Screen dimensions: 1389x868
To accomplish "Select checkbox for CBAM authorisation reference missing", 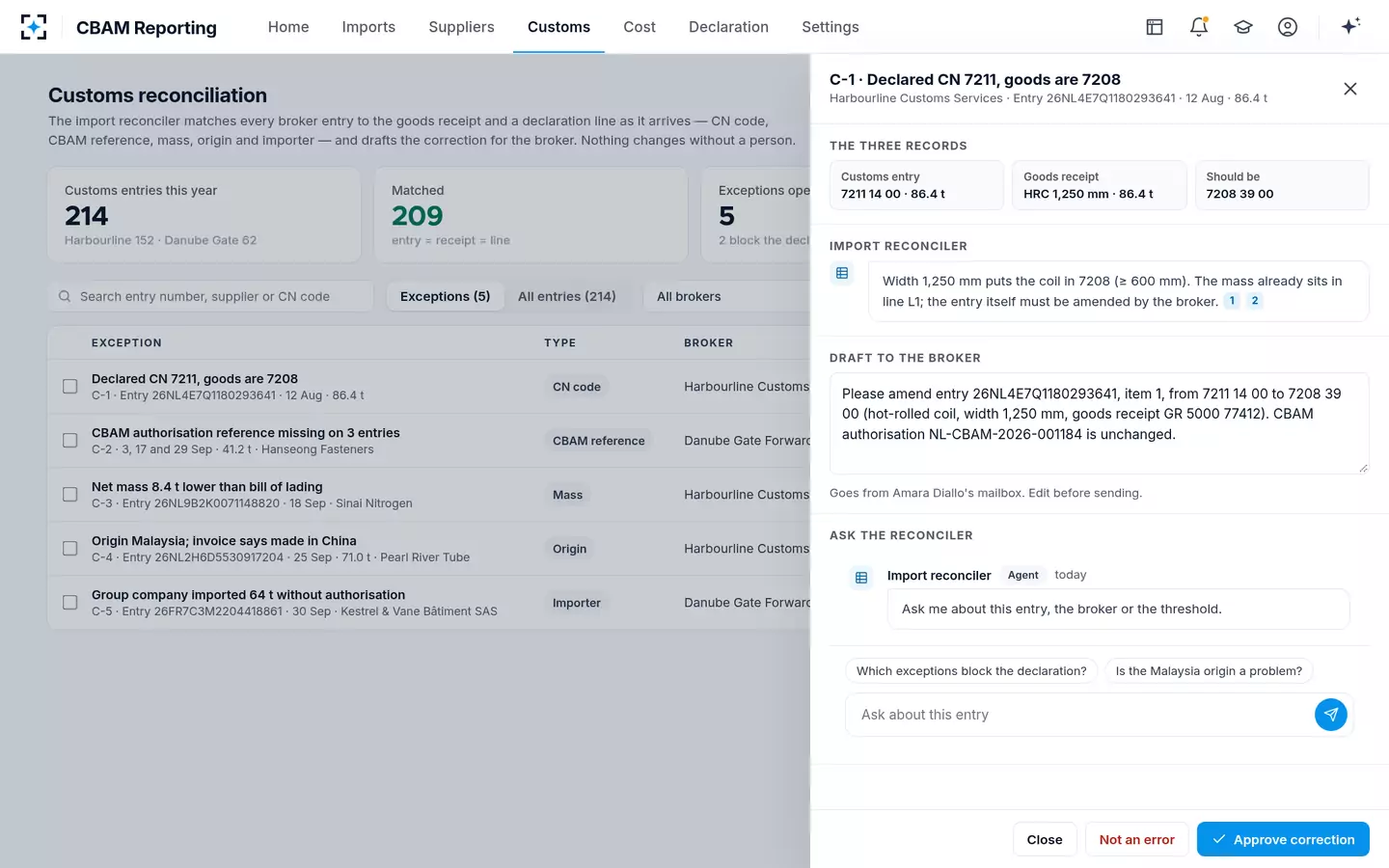I will point(70,441).
